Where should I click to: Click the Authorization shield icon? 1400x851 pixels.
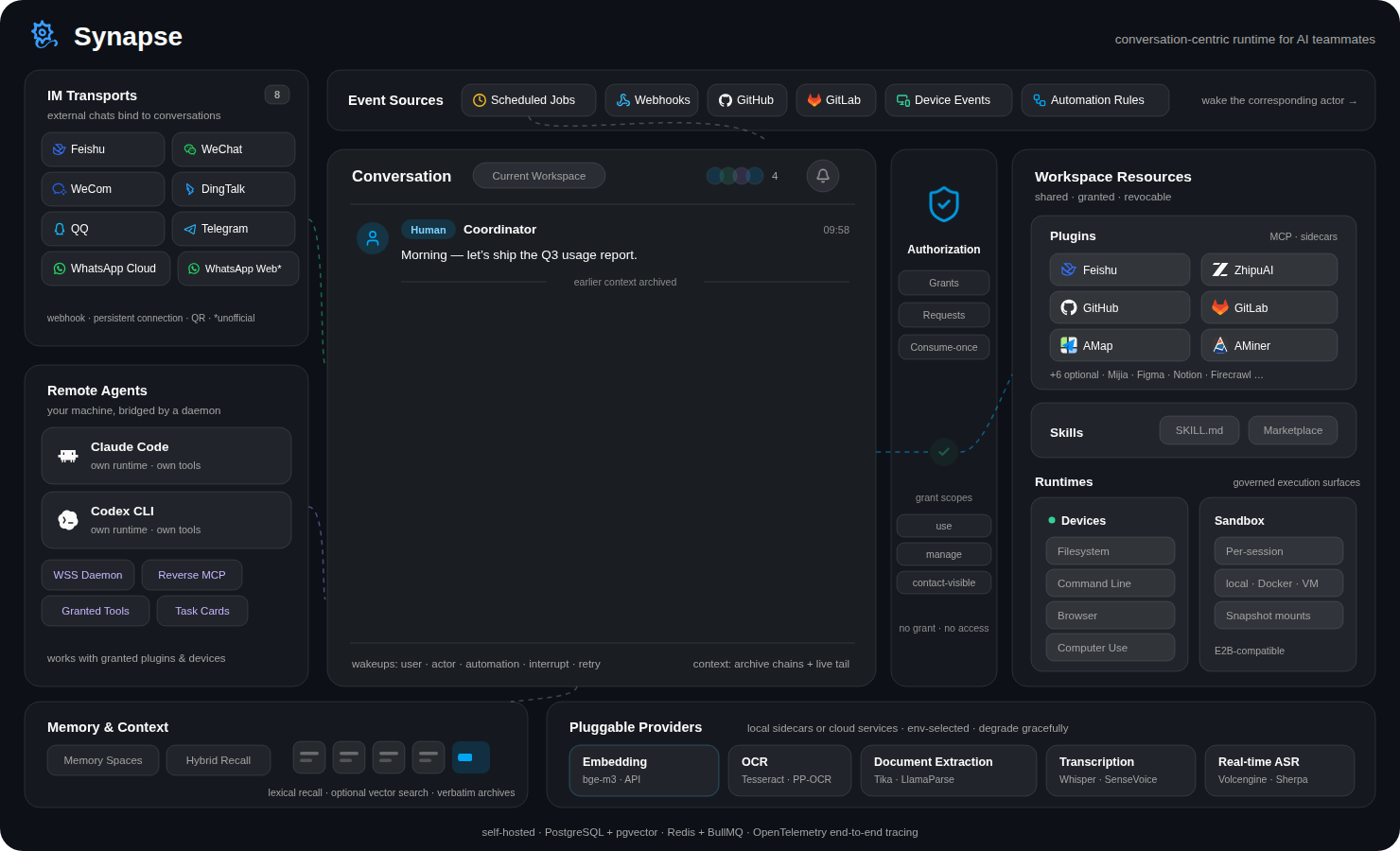[944, 204]
